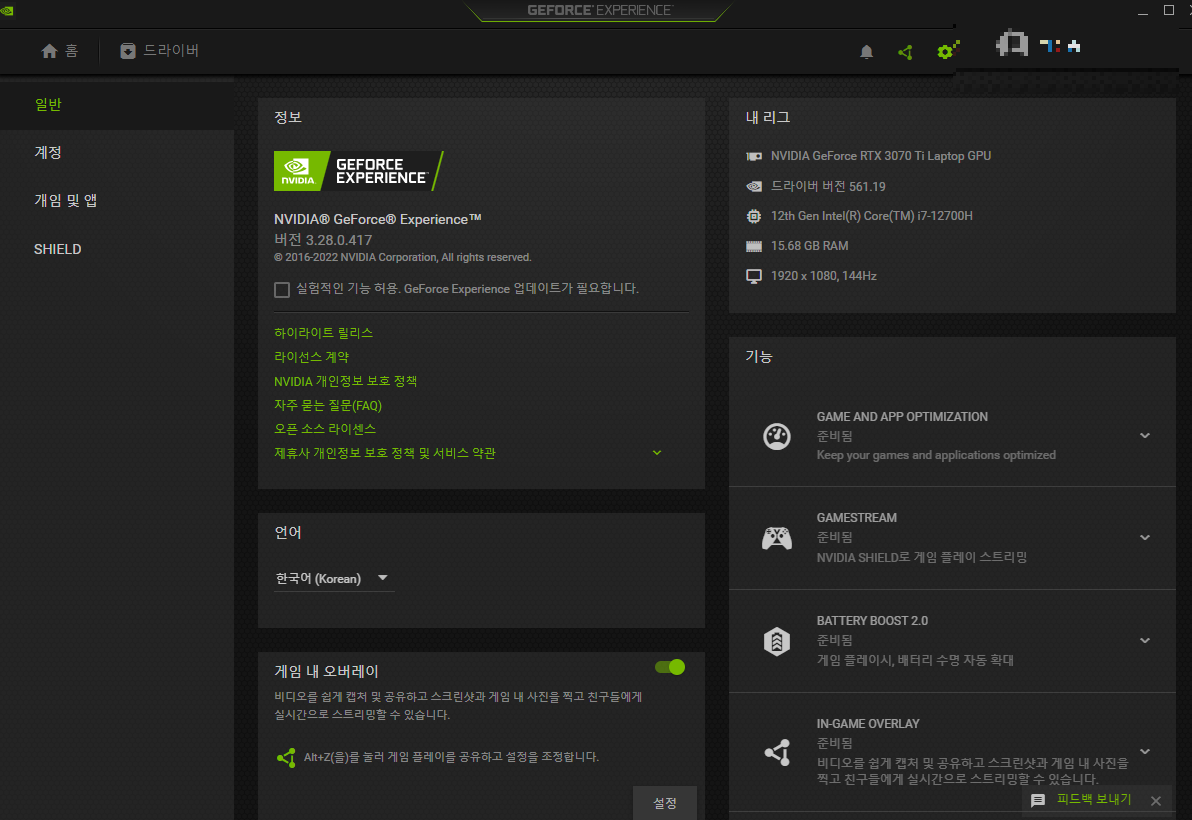
Task: Click the Game and App Optimization gauge icon
Action: point(776,436)
